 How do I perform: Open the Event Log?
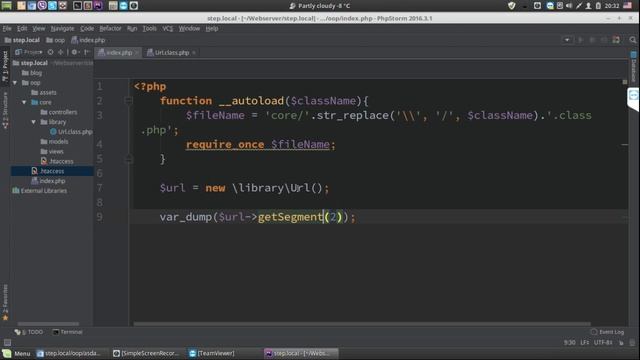coord(607,332)
